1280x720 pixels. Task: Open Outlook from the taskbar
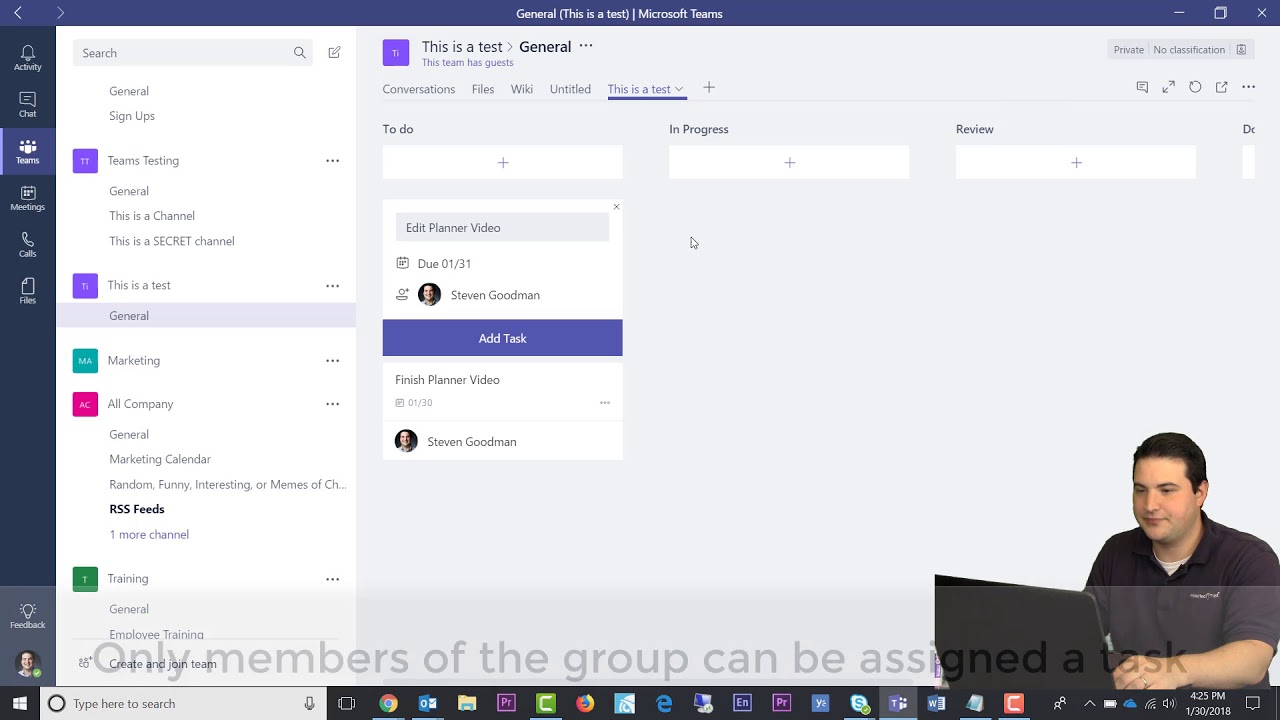pyautogui.click(x=427, y=703)
